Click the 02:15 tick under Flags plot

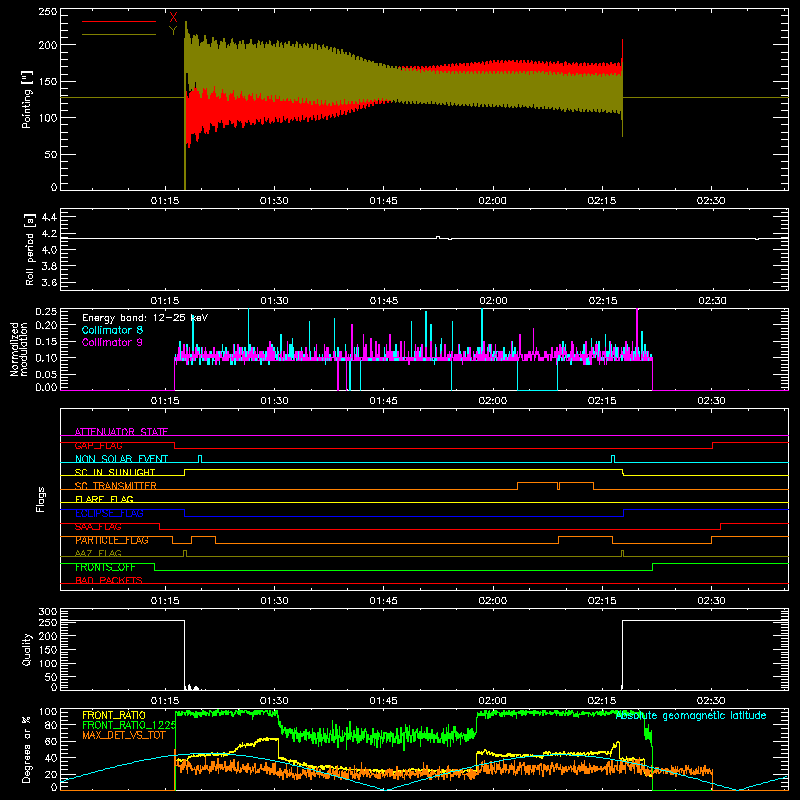602,601
